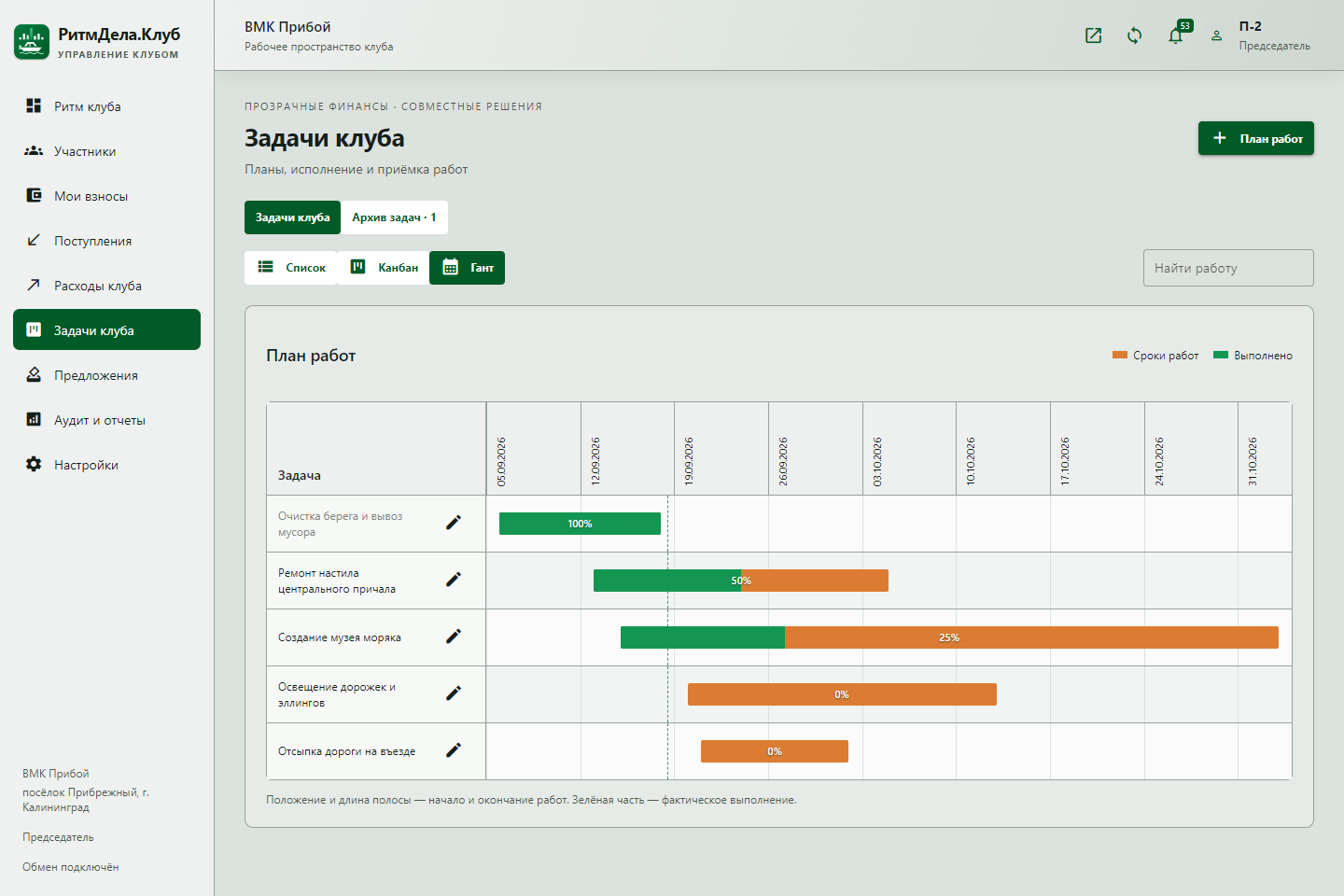Edit task Ремонт настила центрального причала

(x=454, y=580)
